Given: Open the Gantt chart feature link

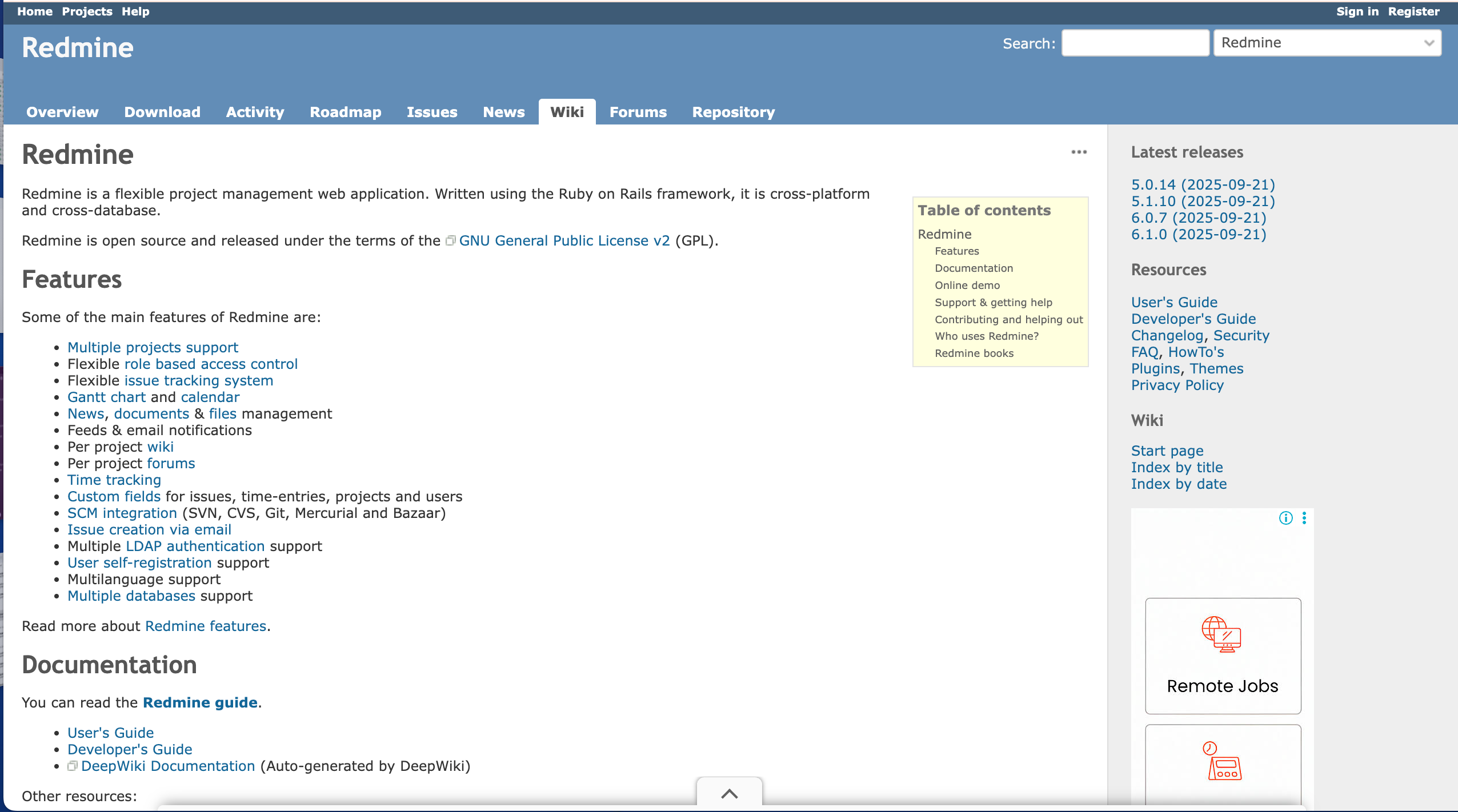Looking at the screenshot, I should (106, 397).
